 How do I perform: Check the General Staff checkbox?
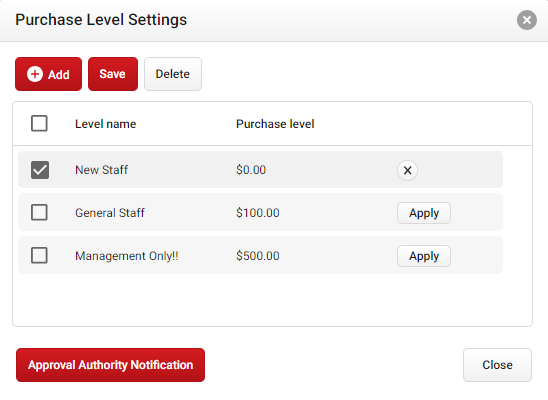pos(39,212)
